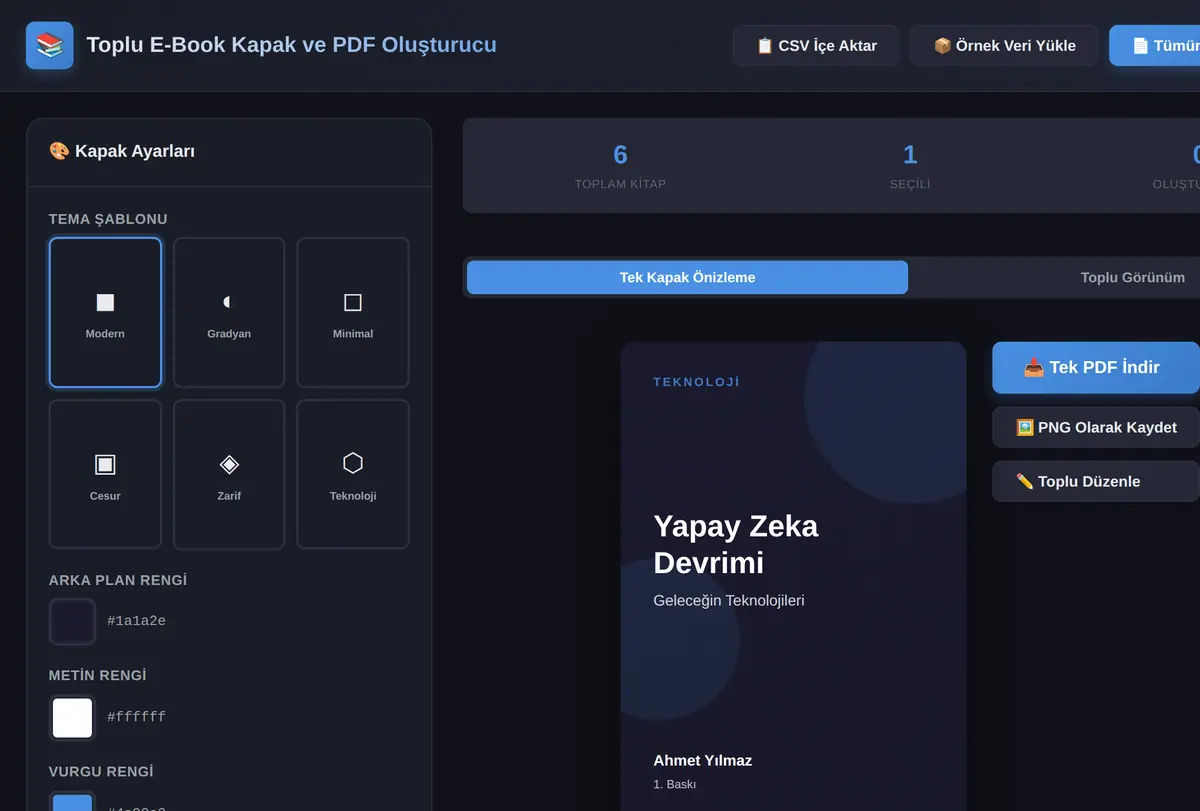The width and height of the screenshot is (1200, 811).
Task: Select the Zarif theme template
Action: click(229, 474)
